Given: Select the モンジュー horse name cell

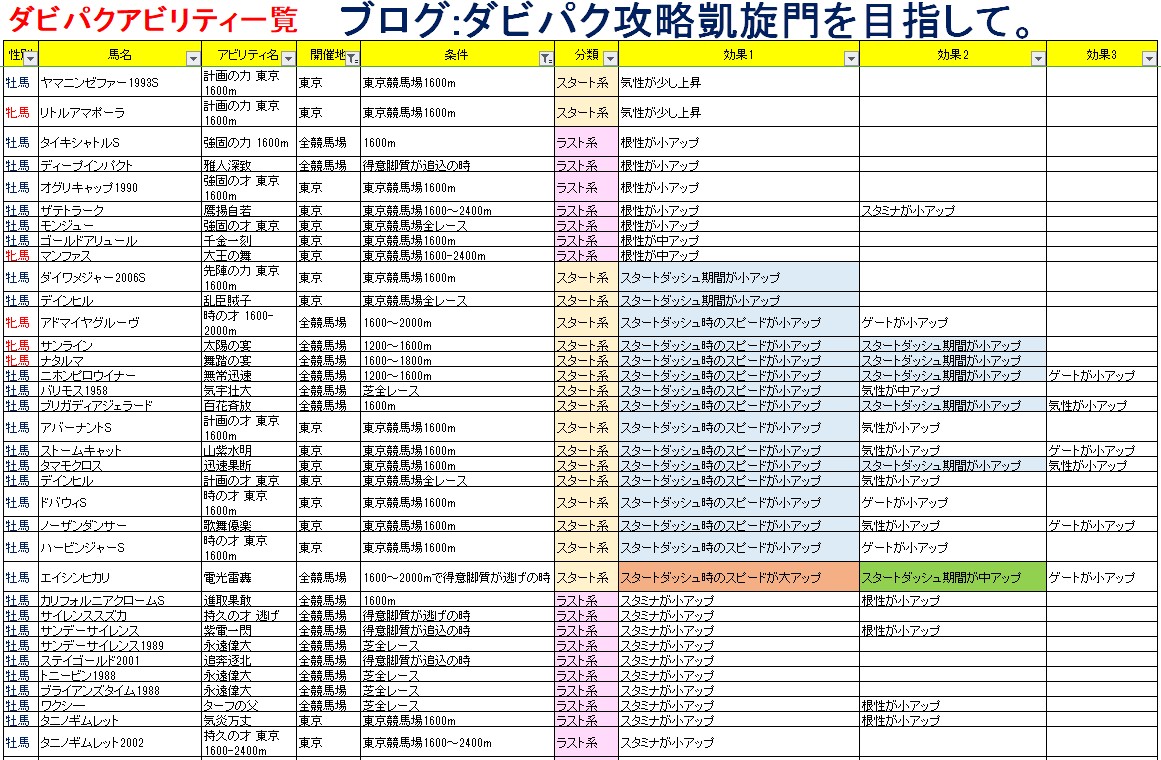Looking at the screenshot, I should [x=120, y=225].
